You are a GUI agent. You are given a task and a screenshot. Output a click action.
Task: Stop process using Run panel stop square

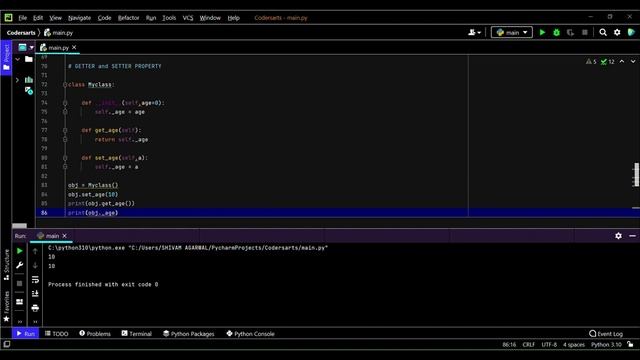(19, 283)
